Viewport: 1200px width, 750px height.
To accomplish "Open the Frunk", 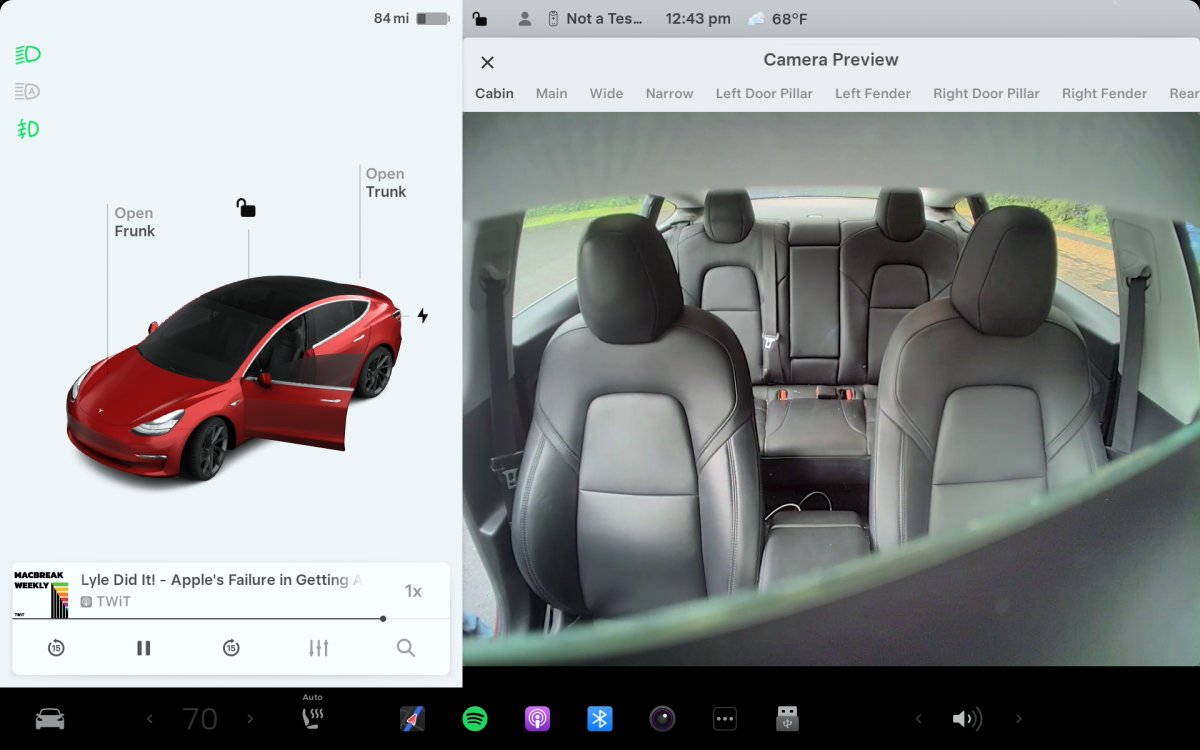I will point(134,222).
